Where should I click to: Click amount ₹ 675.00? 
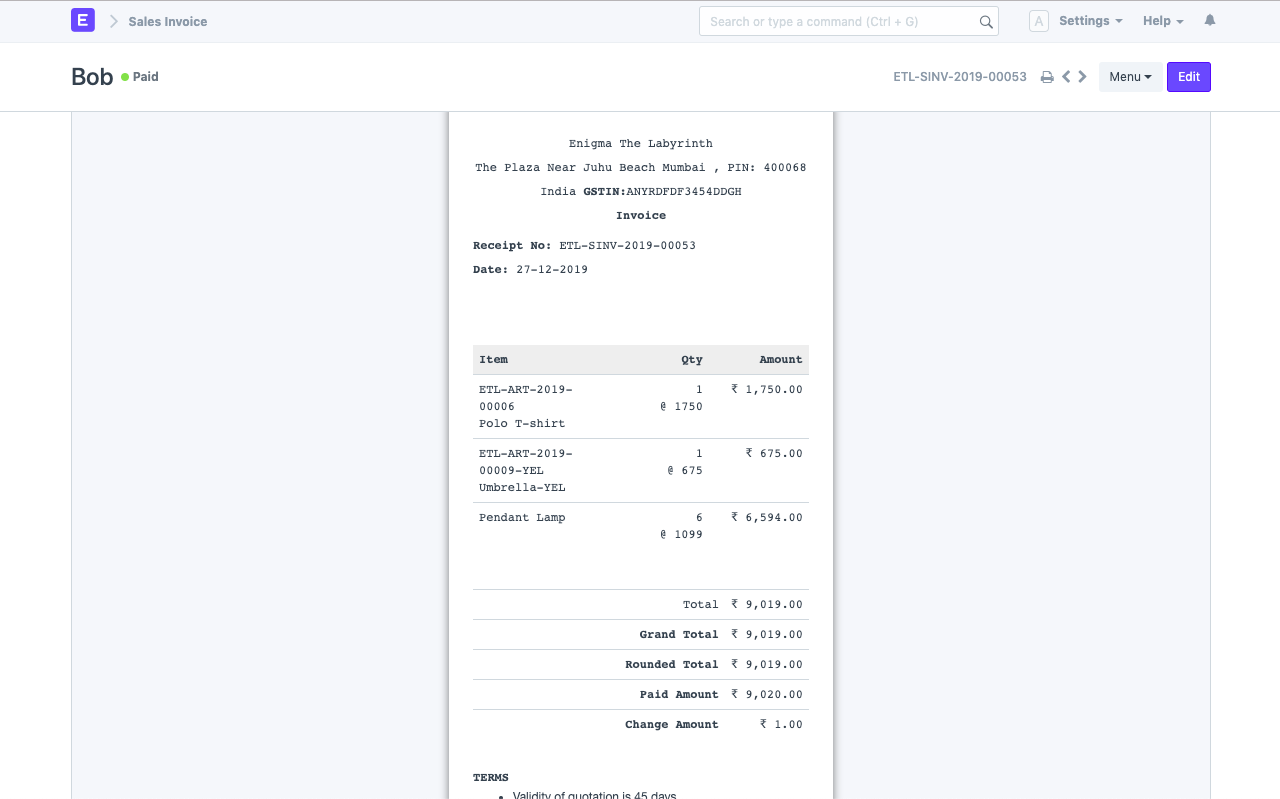[774, 454]
